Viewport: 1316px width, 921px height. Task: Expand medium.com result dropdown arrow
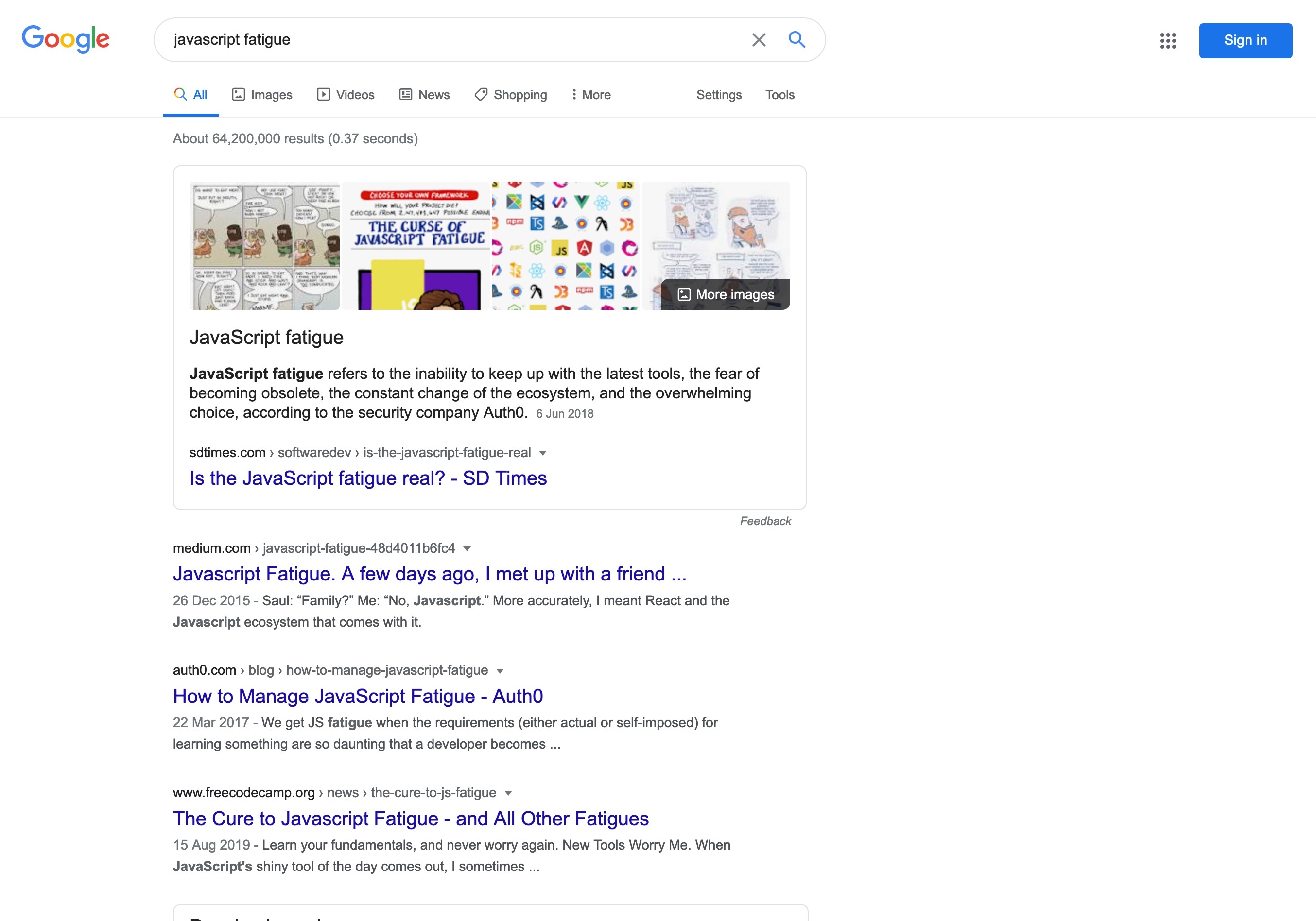coord(470,548)
